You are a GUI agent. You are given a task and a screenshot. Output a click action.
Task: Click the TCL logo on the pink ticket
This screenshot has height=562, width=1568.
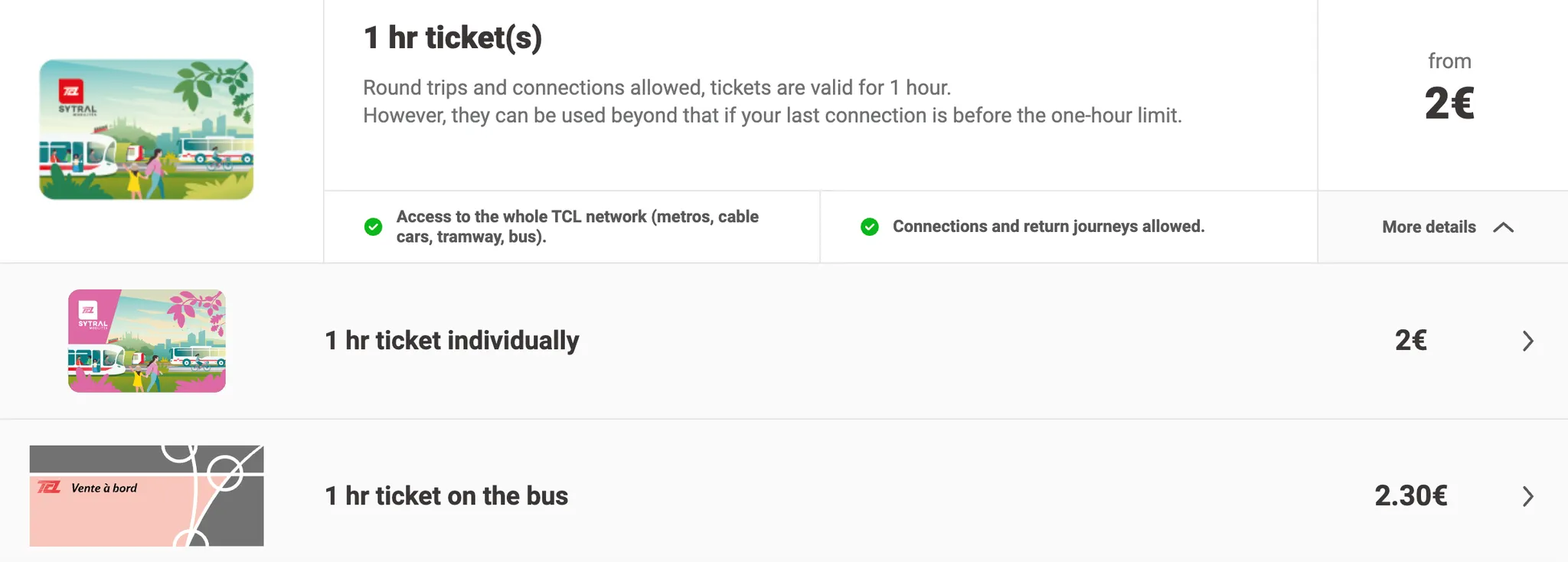tap(88, 310)
